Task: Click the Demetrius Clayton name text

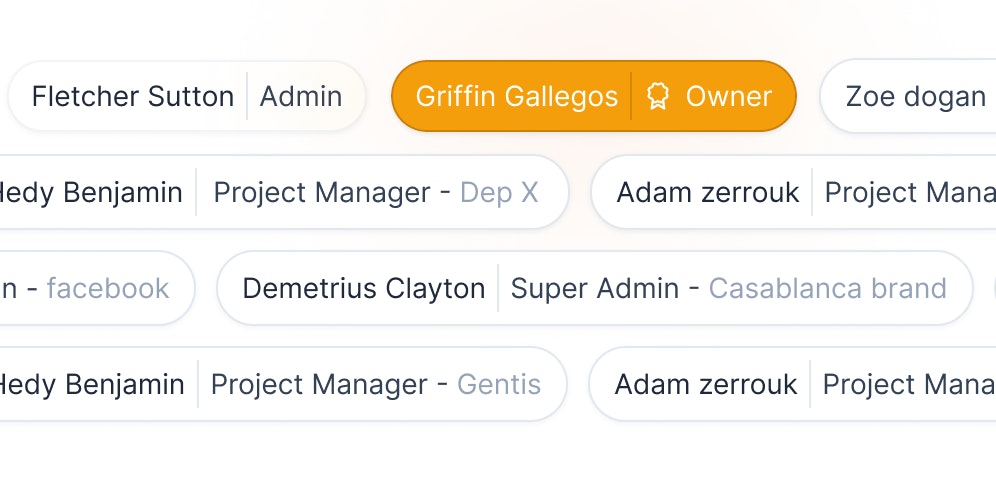Action: 364,288
